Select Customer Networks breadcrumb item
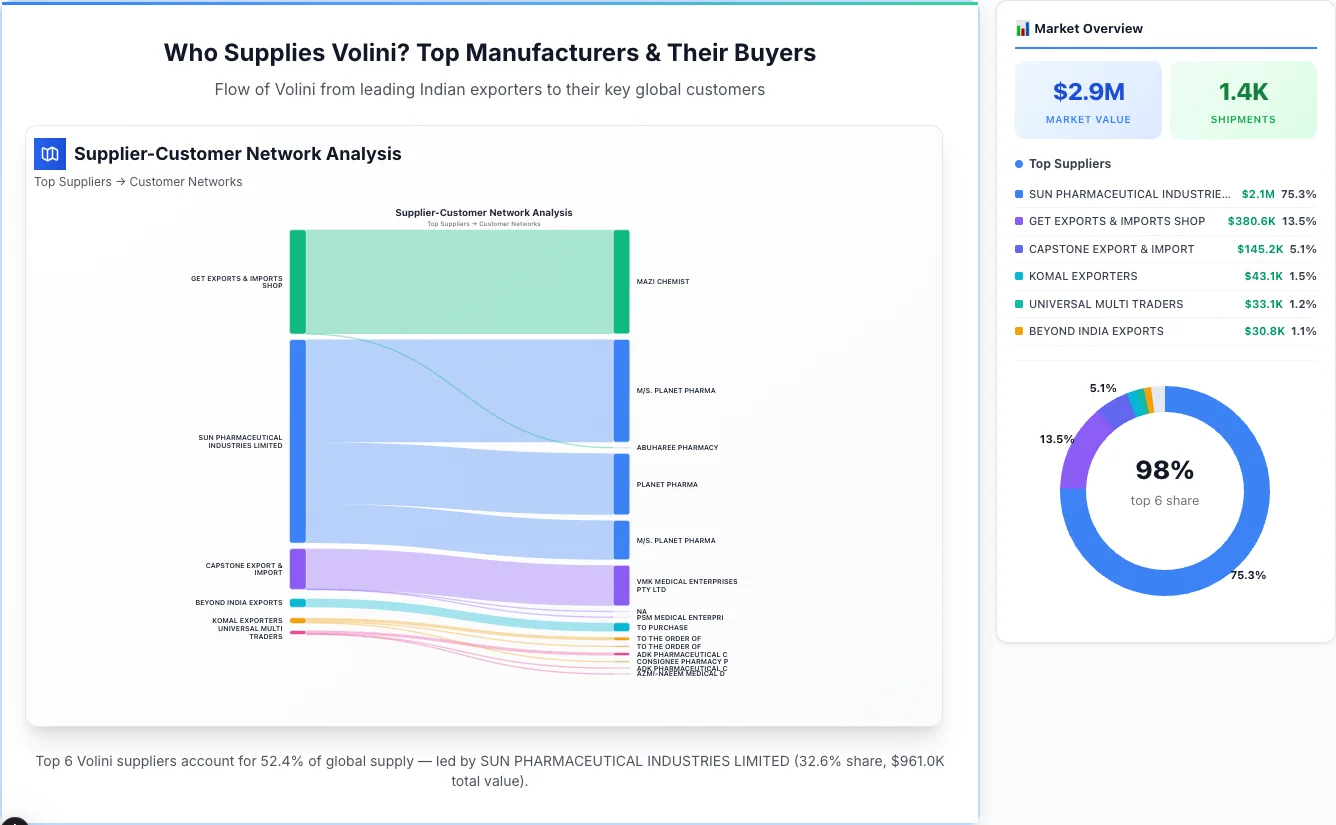Viewport: 1336px width, 825px height. click(x=185, y=181)
